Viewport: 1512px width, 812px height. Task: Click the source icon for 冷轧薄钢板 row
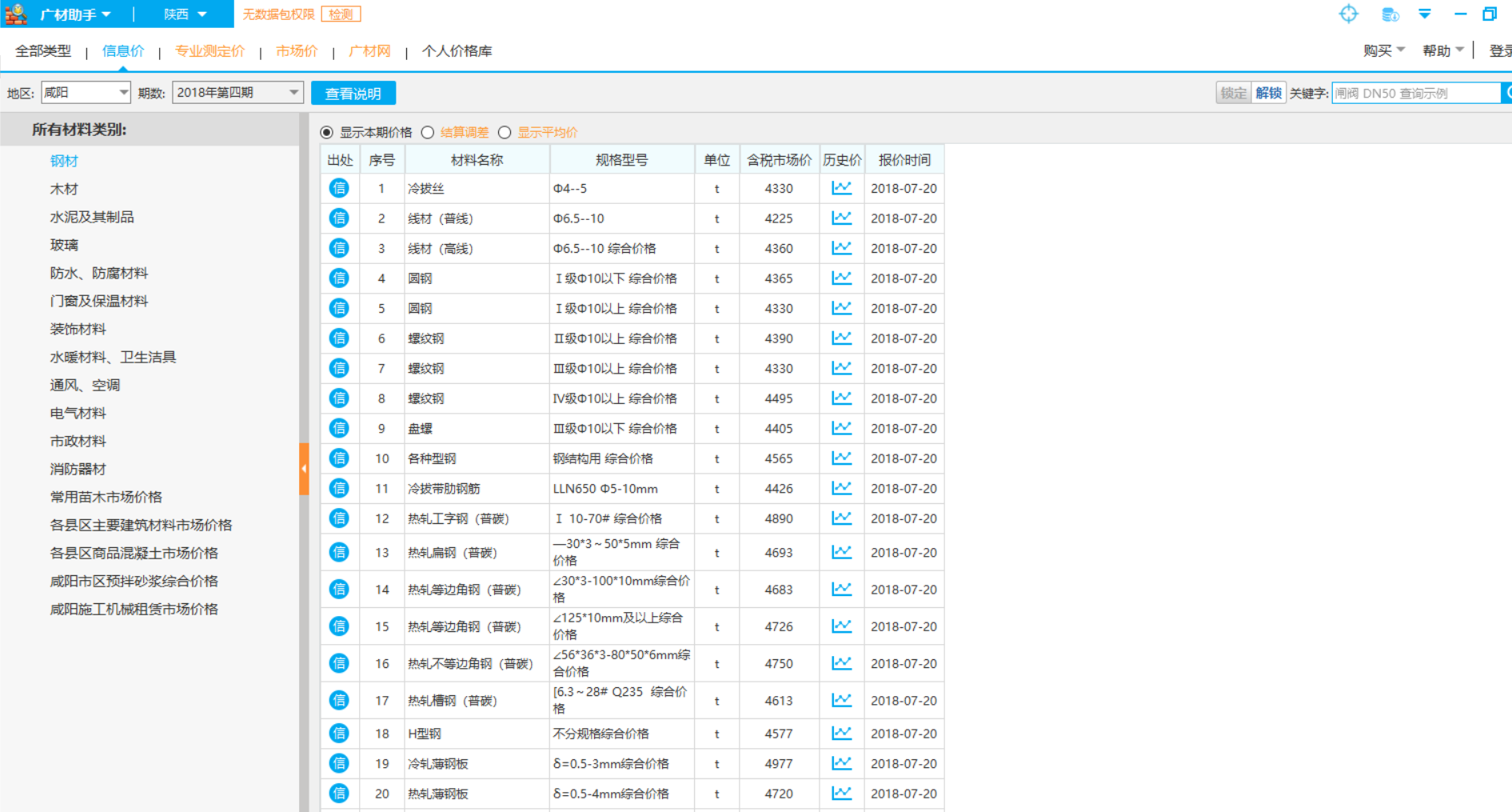(x=339, y=763)
